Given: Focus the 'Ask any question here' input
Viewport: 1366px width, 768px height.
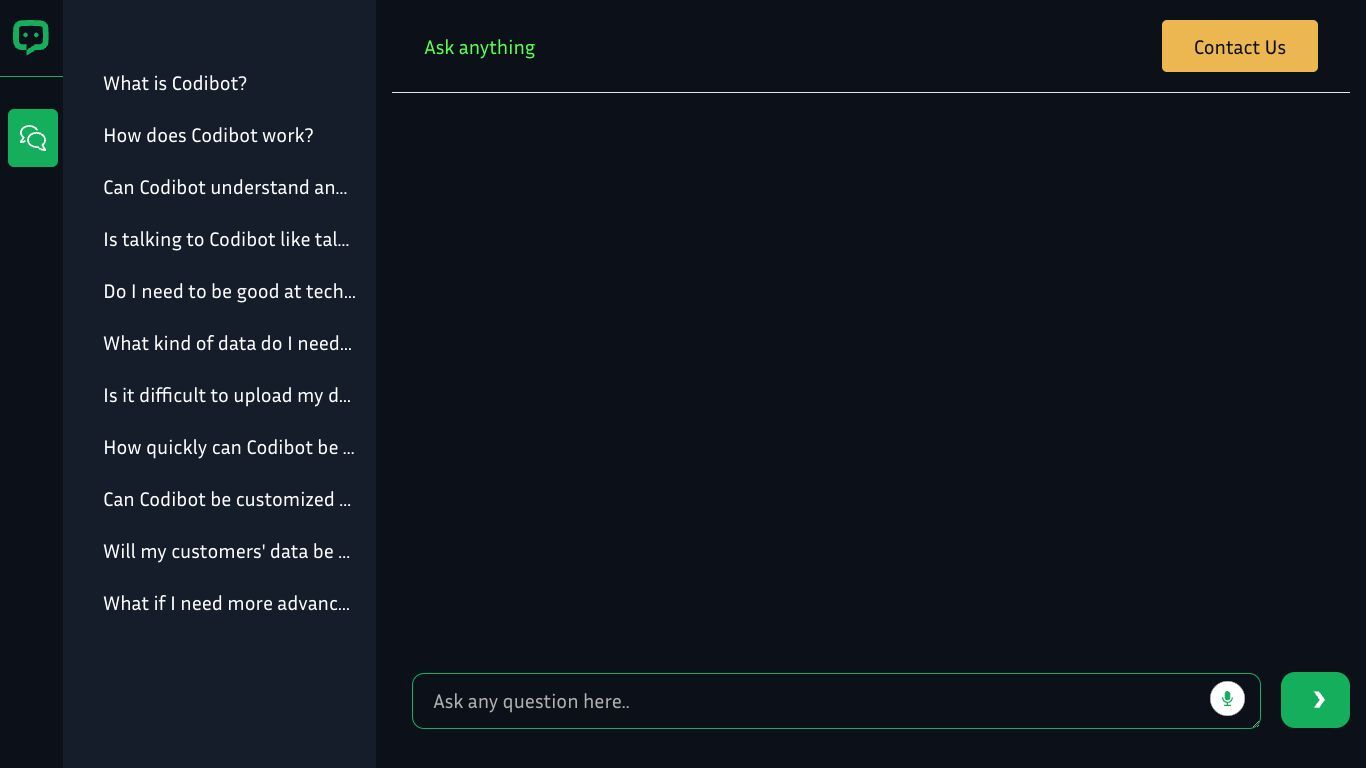Looking at the screenshot, I should point(810,701).
